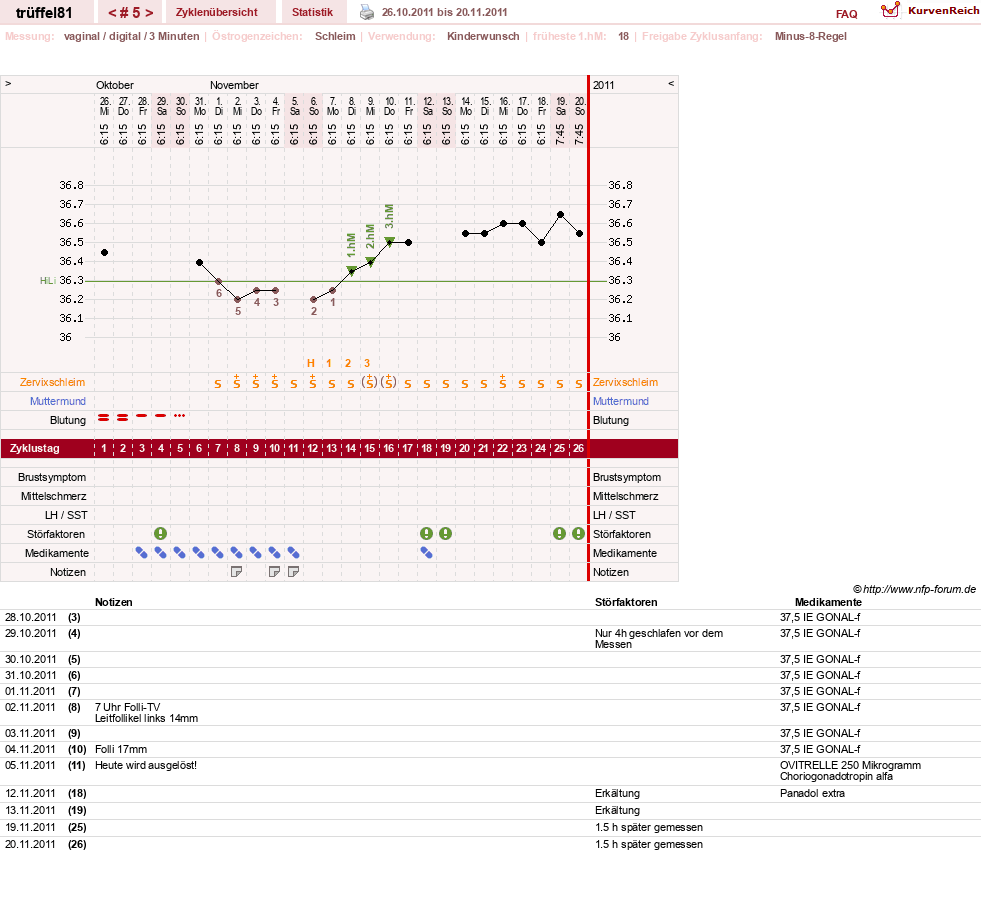
Task: Open the FAQ link
Action: click(x=846, y=14)
